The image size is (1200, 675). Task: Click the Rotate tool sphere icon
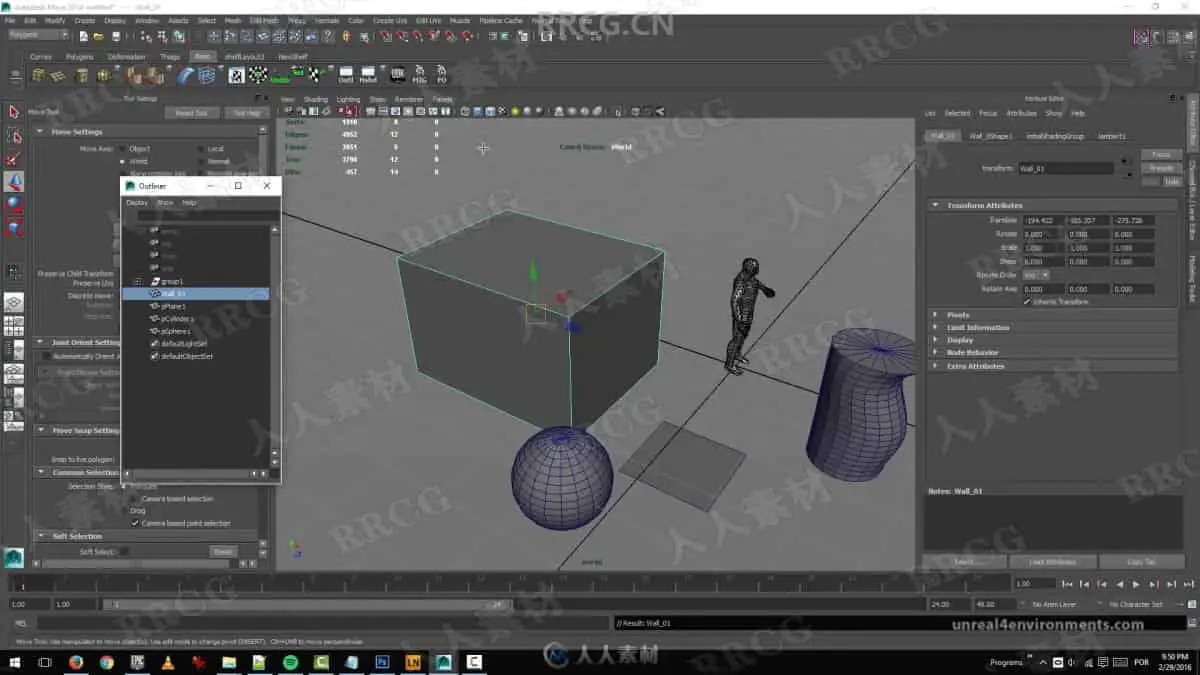(x=14, y=205)
